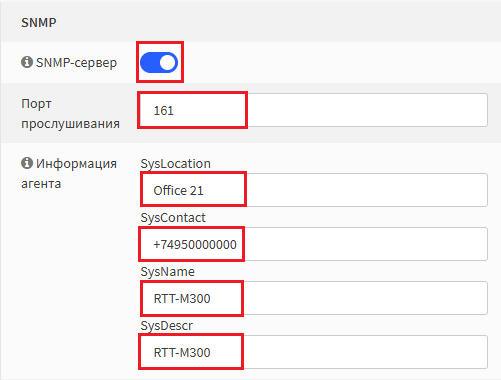Toggle the SNMP-сервер switch off
The width and height of the screenshot is (501, 380).
coord(159,62)
